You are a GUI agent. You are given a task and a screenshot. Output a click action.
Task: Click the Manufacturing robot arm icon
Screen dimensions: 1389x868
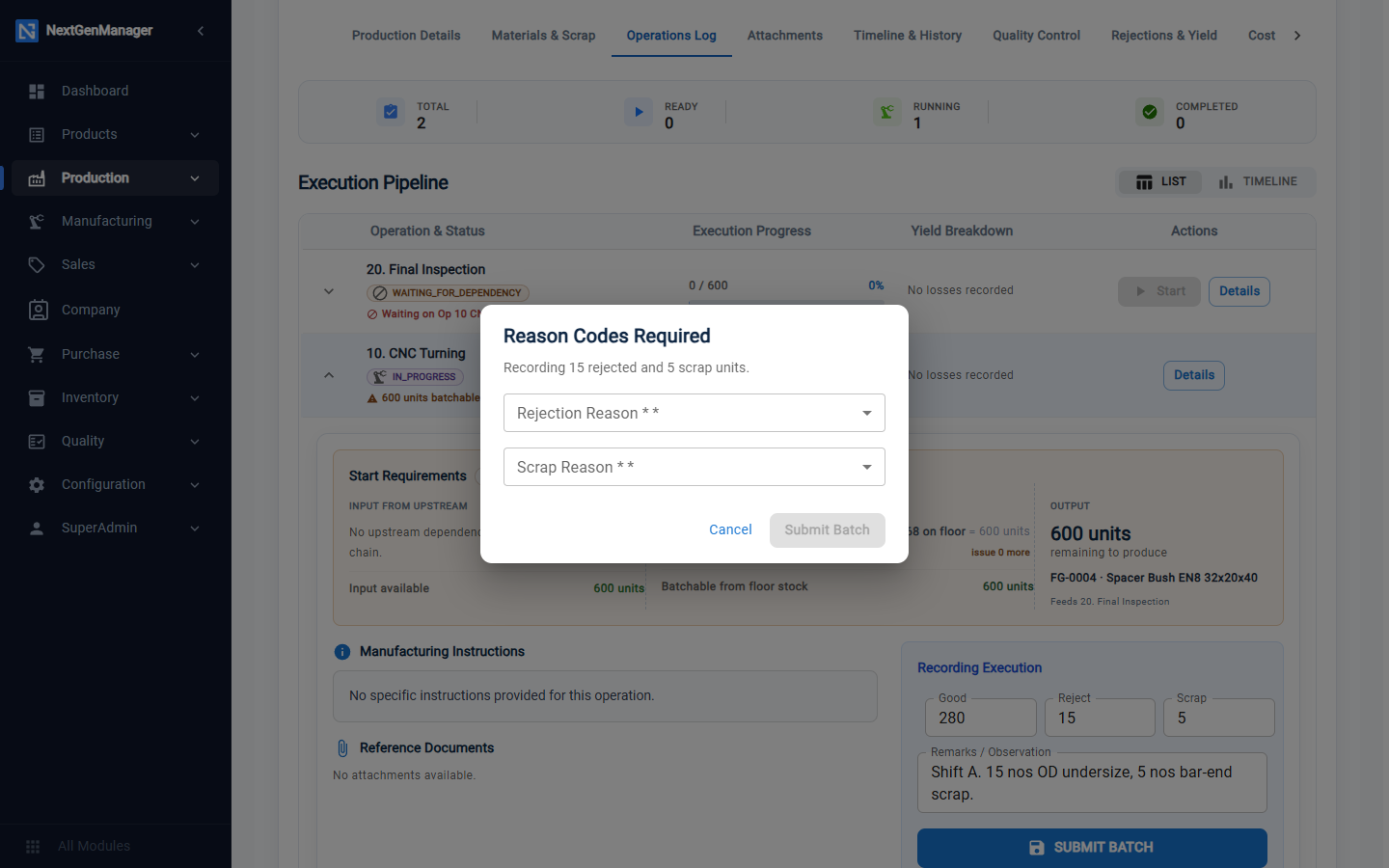click(37, 221)
